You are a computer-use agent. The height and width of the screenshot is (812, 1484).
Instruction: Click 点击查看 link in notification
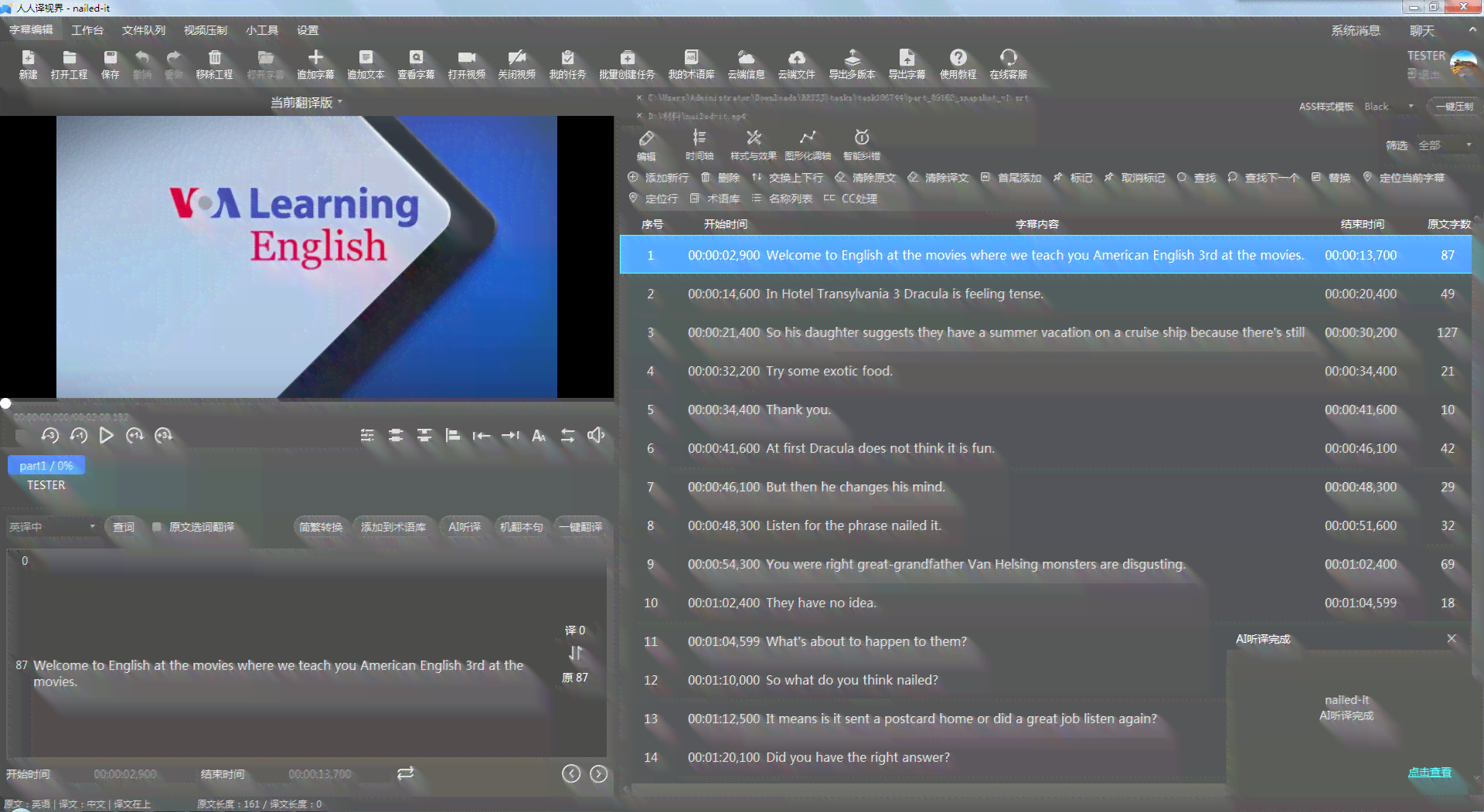coord(1429,773)
